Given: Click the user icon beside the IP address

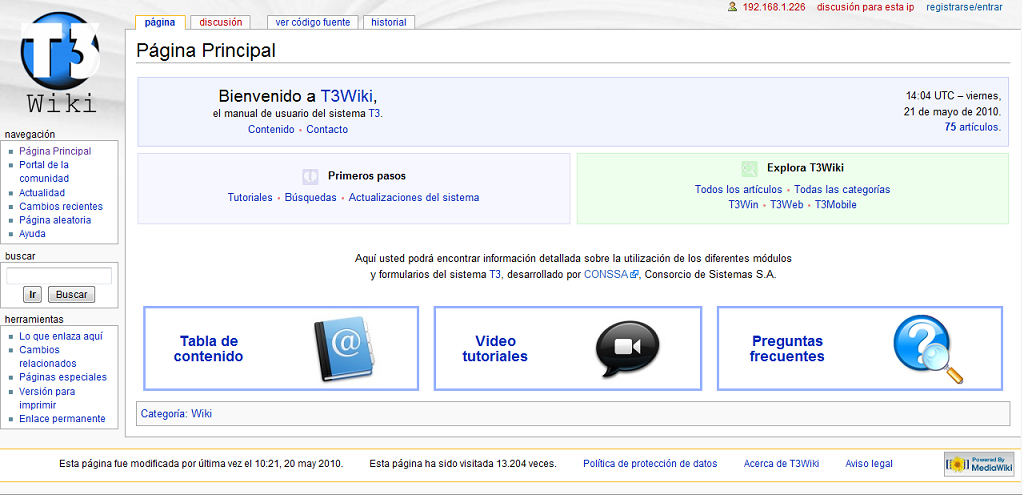Looking at the screenshot, I should tap(733, 7).
